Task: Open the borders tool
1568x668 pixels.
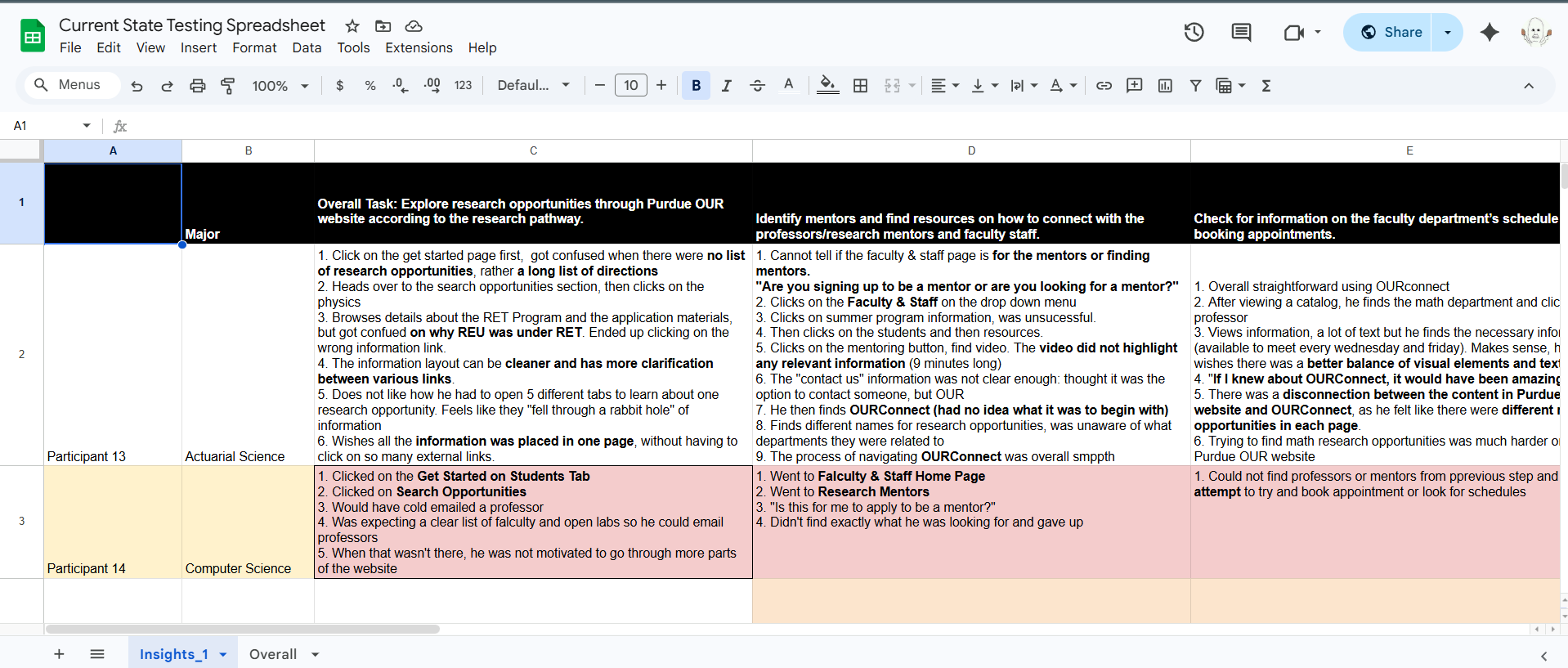Action: coord(860,86)
